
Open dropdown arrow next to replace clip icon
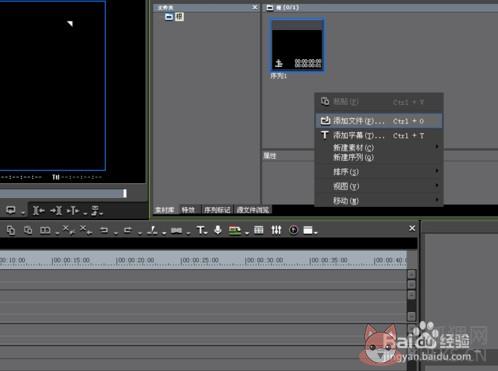tap(57, 233)
